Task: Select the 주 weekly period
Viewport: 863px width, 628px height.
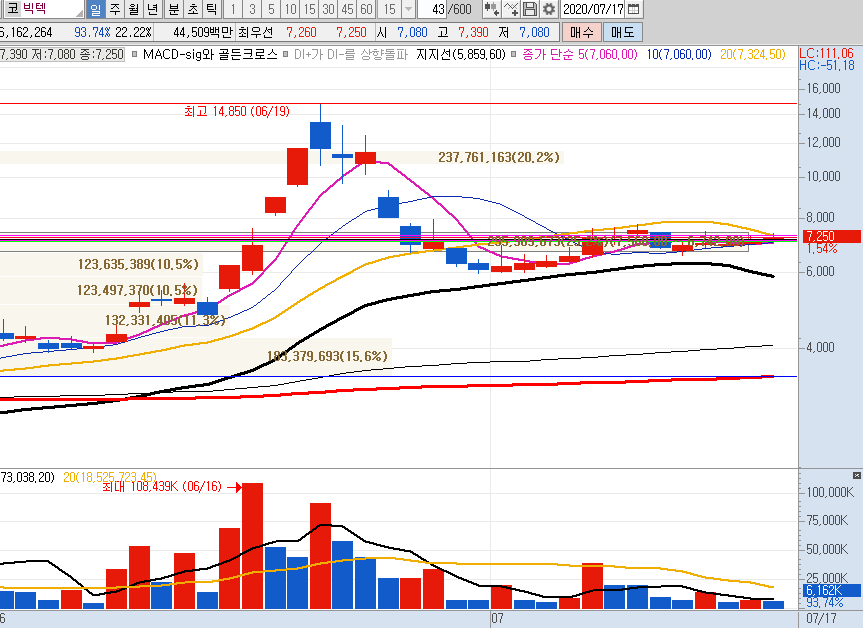Action: coord(114,9)
